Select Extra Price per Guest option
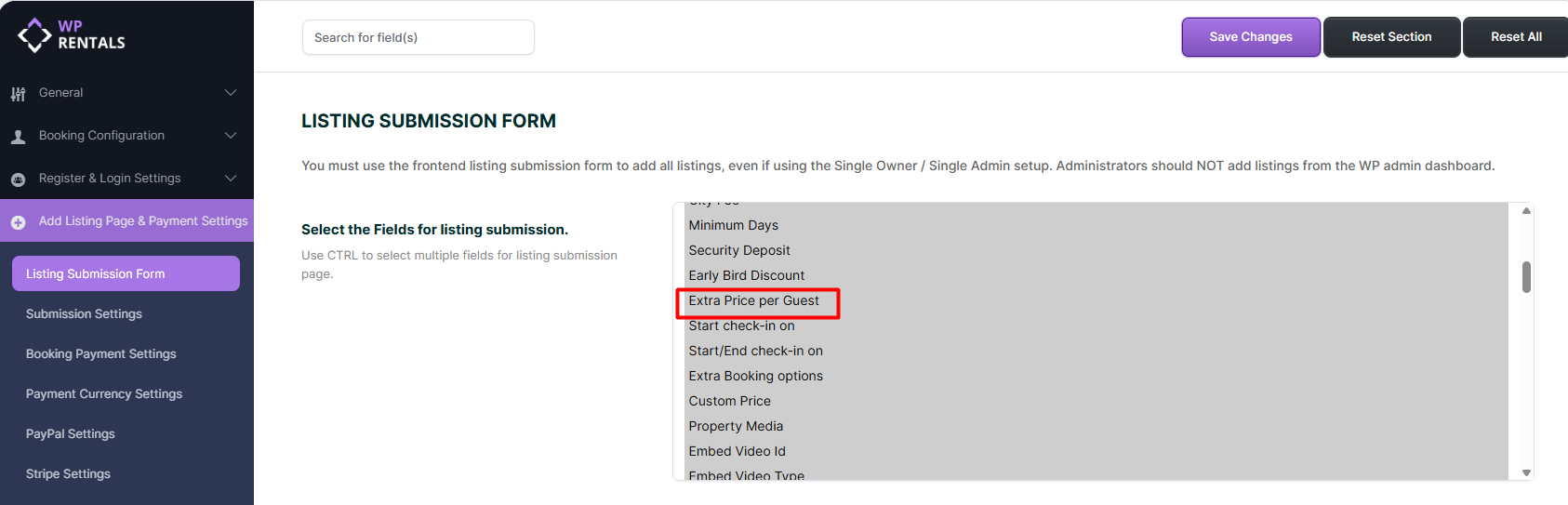Viewport: 1568px width, 505px height. [x=754, y=301]
